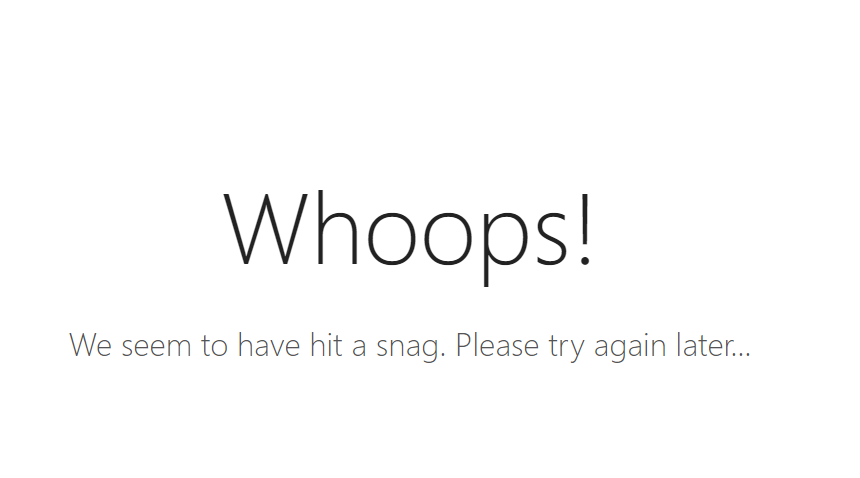Select the word have in the message
Image resolution: width=860 pixels, height=478 pixels.
[269, 345]
